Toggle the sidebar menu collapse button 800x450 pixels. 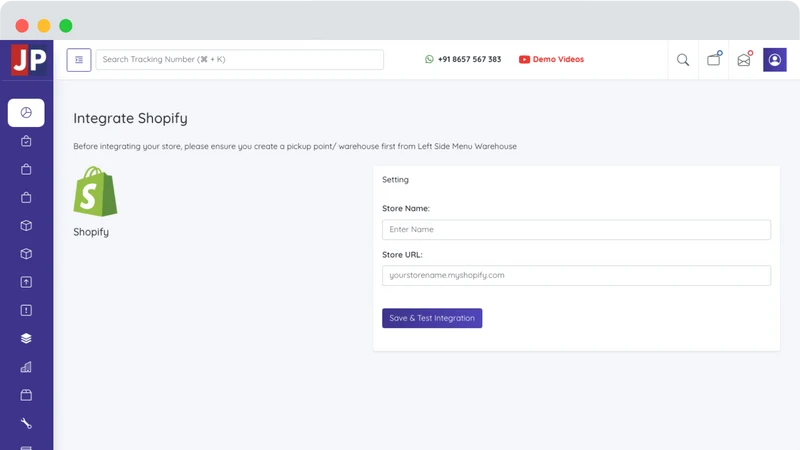pos(79,60)
